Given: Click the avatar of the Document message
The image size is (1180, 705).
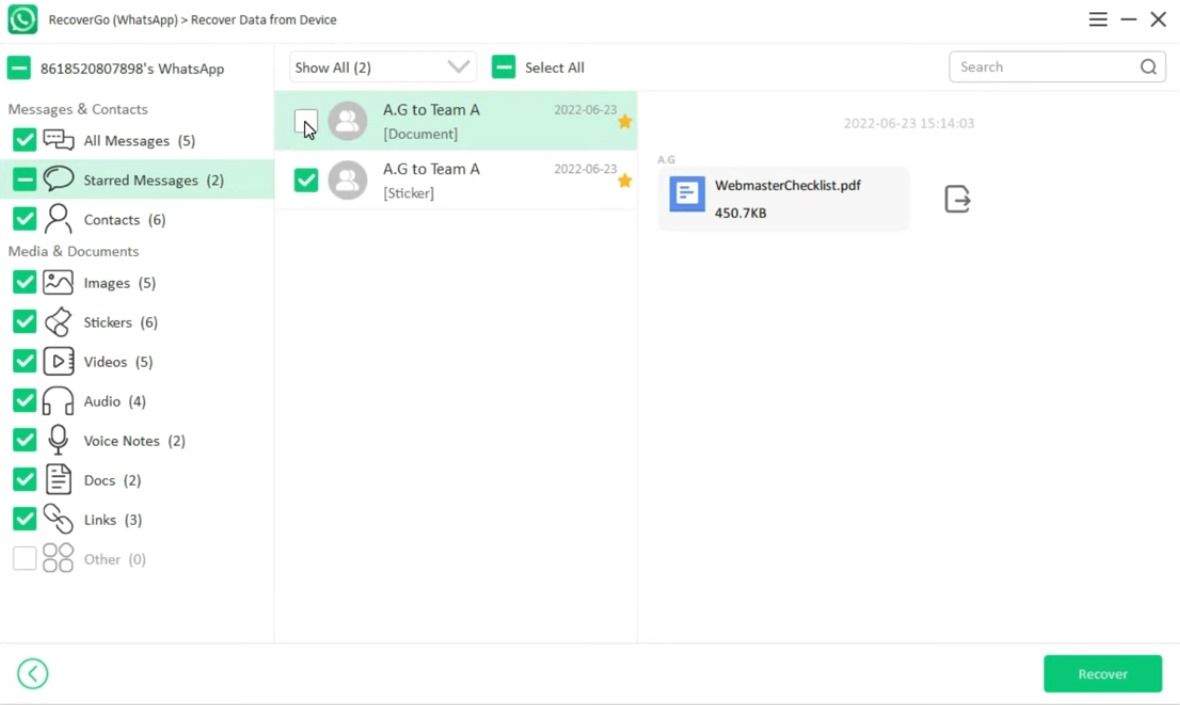Looking at the screenshot, I should coord(348,120).
